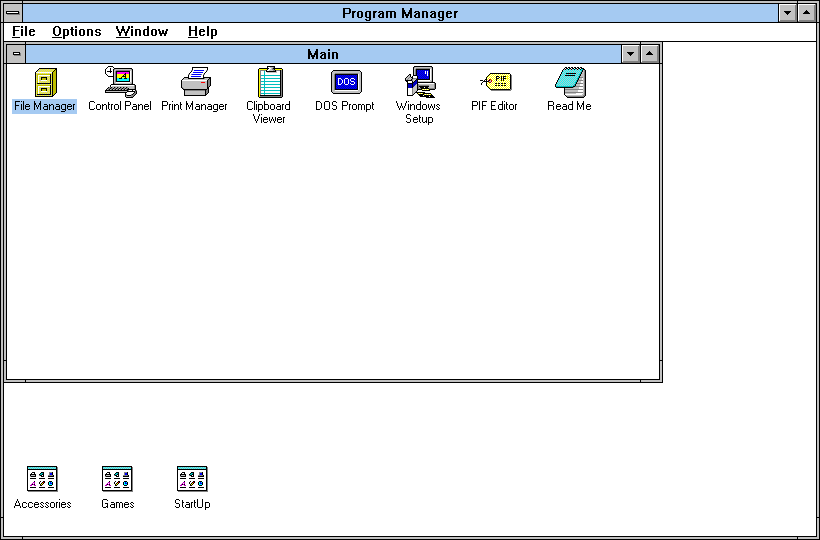This screenshot has height=540, width=820.
Task: Click the "File Manager" label text
Action: (x=44, y=106)
